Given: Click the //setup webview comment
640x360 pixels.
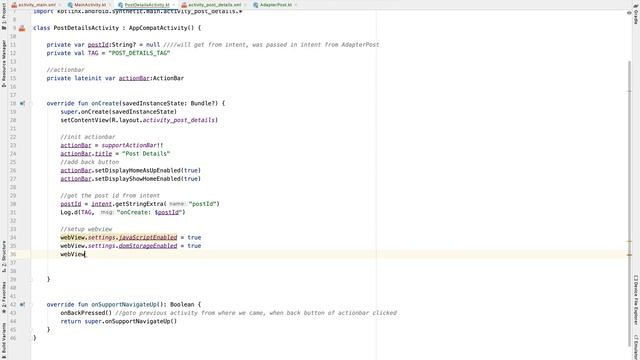Looking at the screenshot, I should tap(86, 229).
